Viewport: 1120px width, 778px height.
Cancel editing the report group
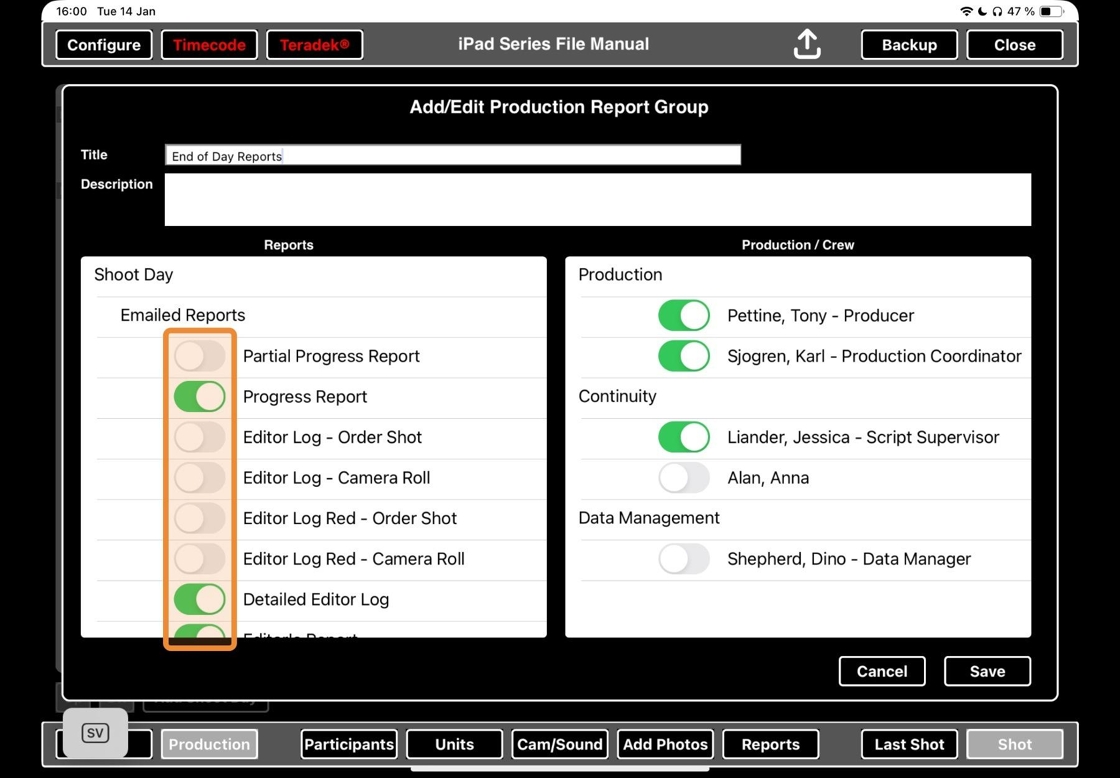click(882, 671)
